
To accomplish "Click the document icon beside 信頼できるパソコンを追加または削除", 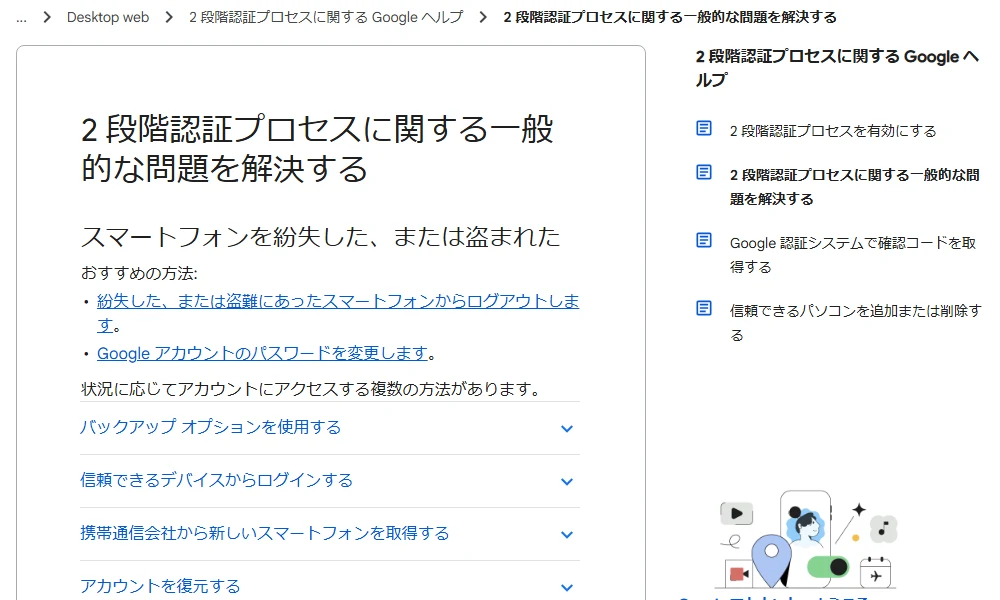I will point(703,309).
